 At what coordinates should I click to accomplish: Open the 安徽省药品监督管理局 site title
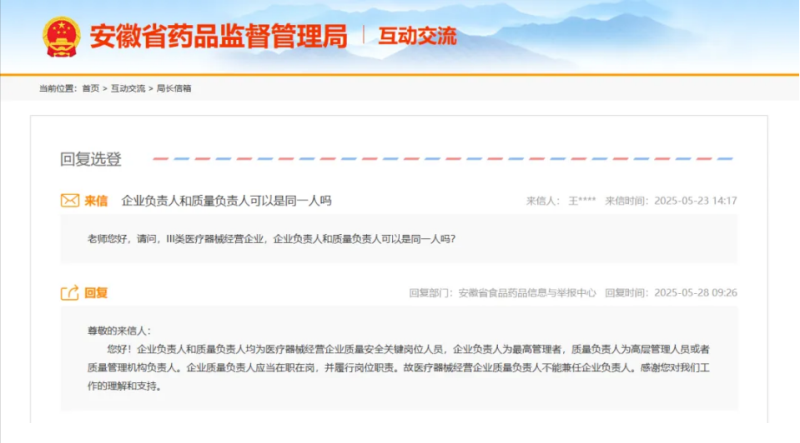219,37
